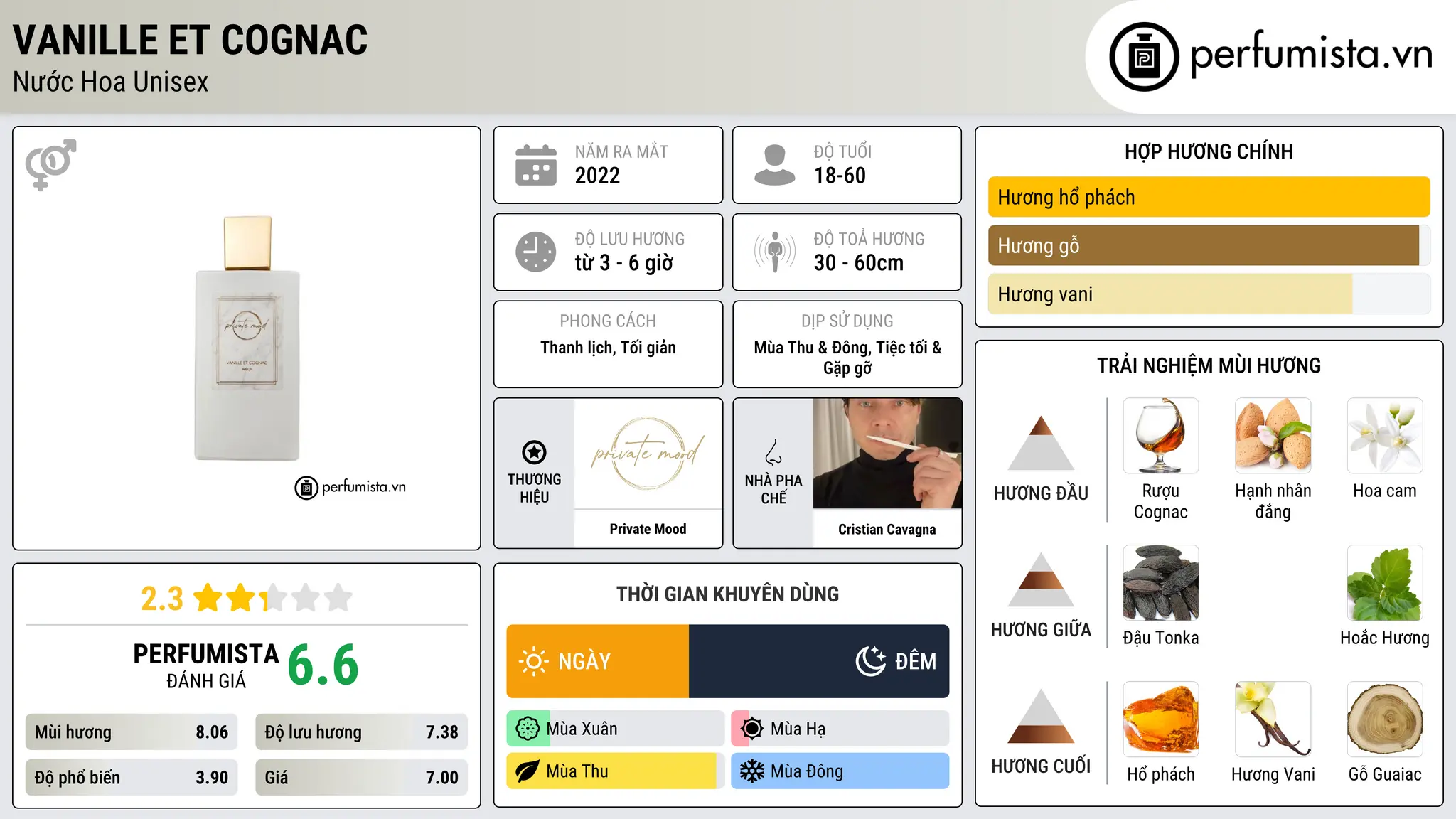This screenshot has height=819, width=1456.
Task: Select the Ngày day usage segment
Action: 598,661
